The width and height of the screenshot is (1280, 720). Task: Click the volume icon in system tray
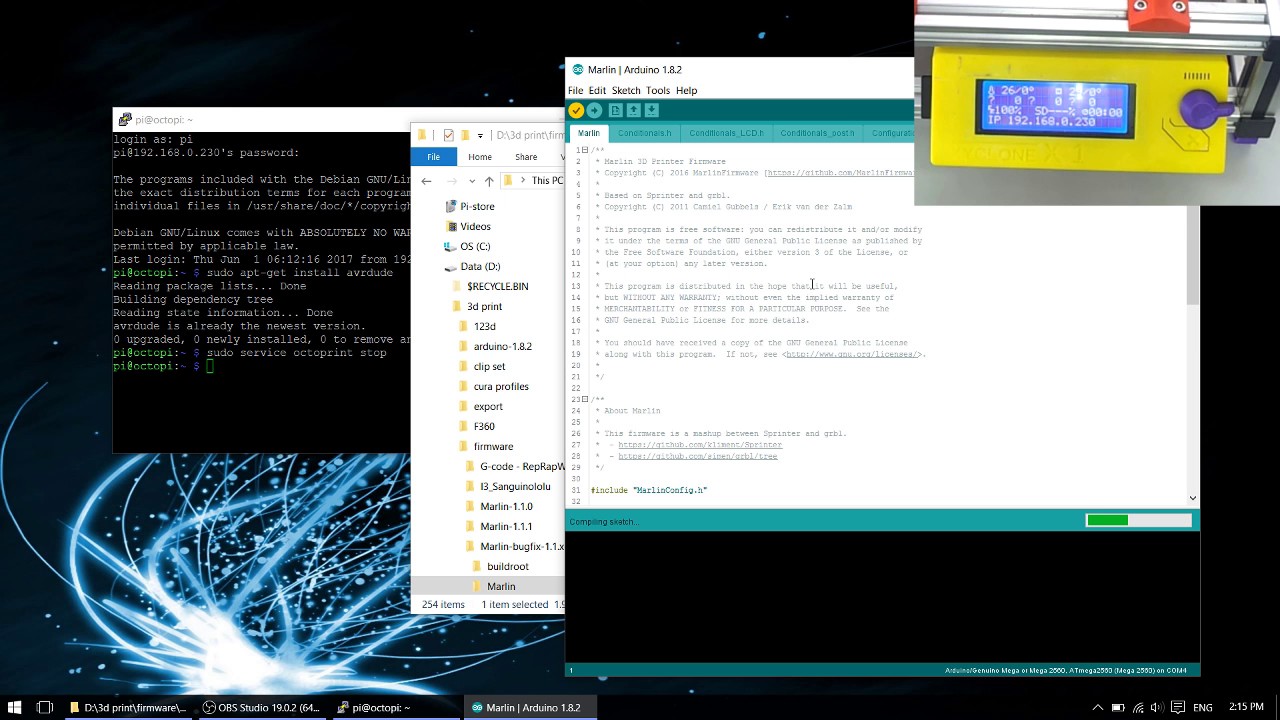pos(1158,707)
